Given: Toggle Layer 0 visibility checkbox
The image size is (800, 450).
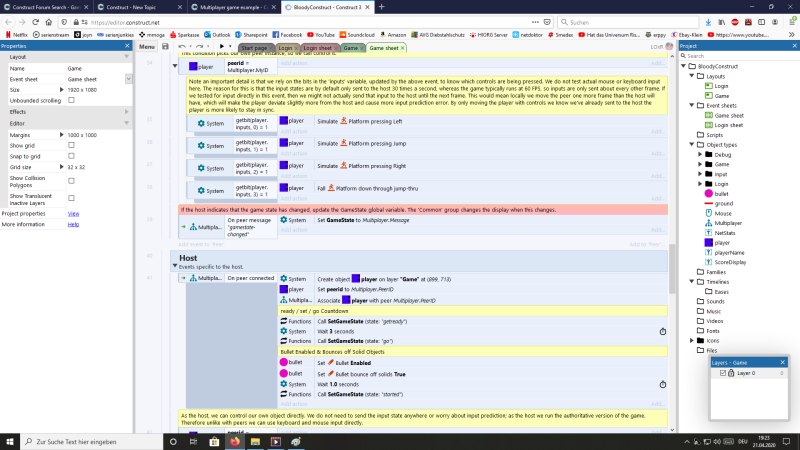Looking at the screenshot, I should click(723, 373).
